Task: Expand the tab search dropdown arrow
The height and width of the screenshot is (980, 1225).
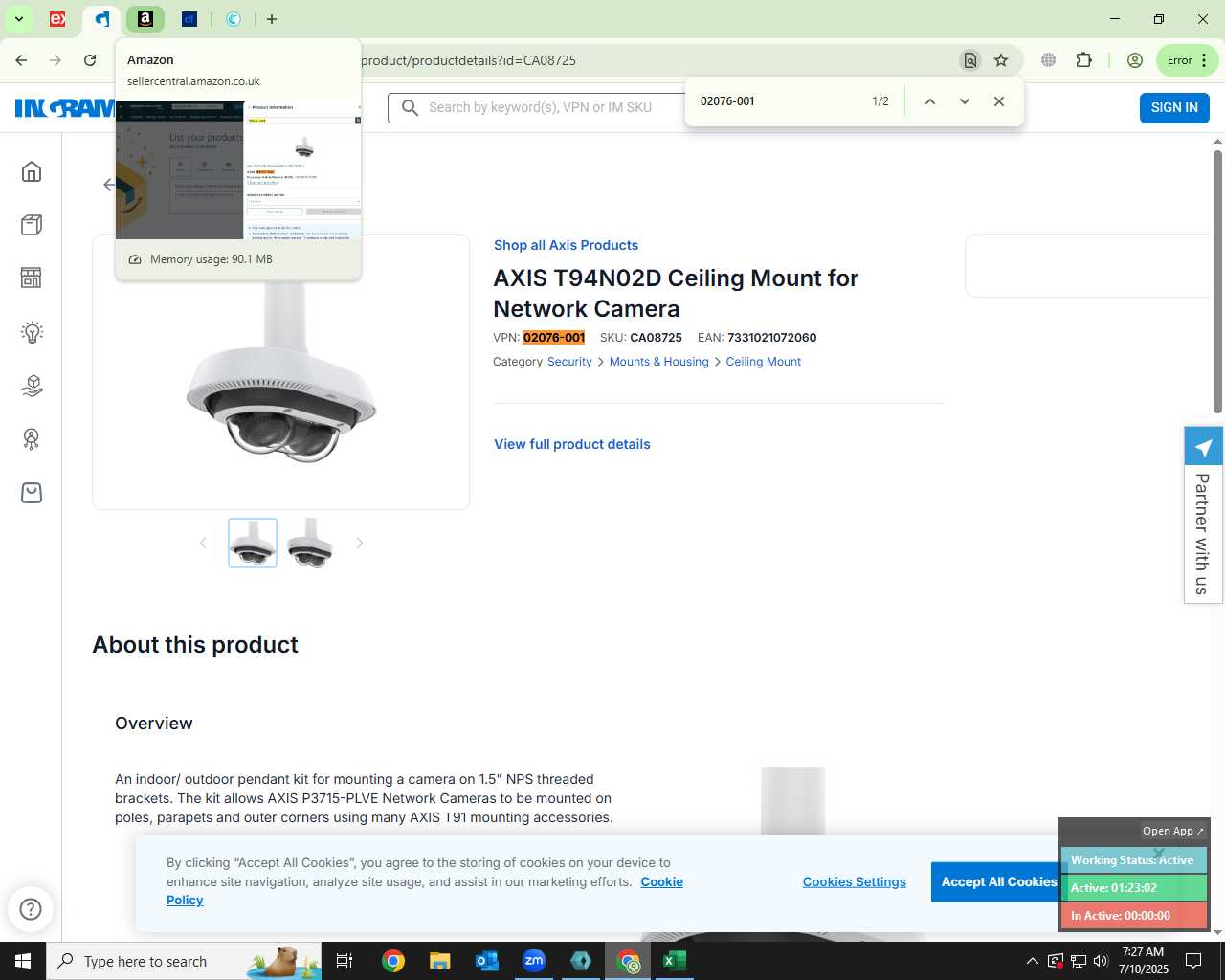Action: click(18, 19)
